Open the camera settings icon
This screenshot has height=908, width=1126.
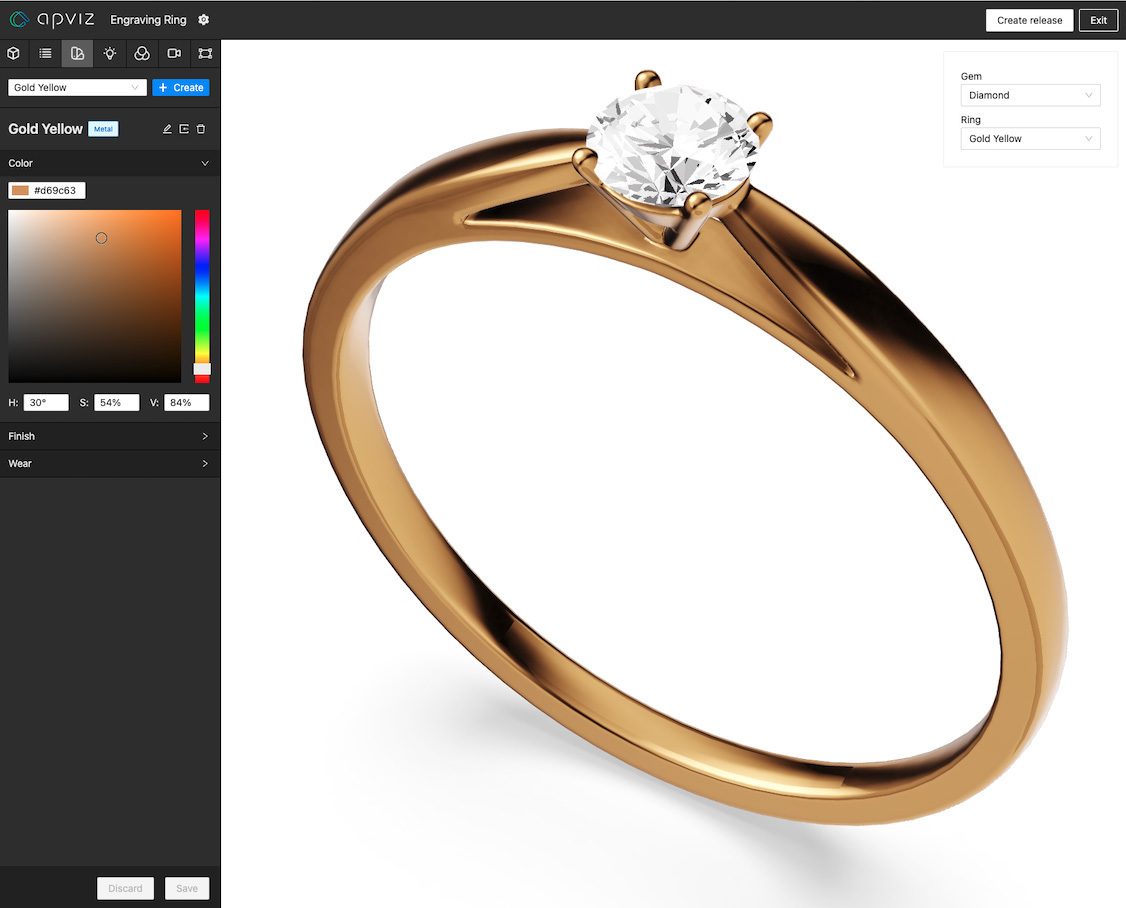click(x=173, y=53)
